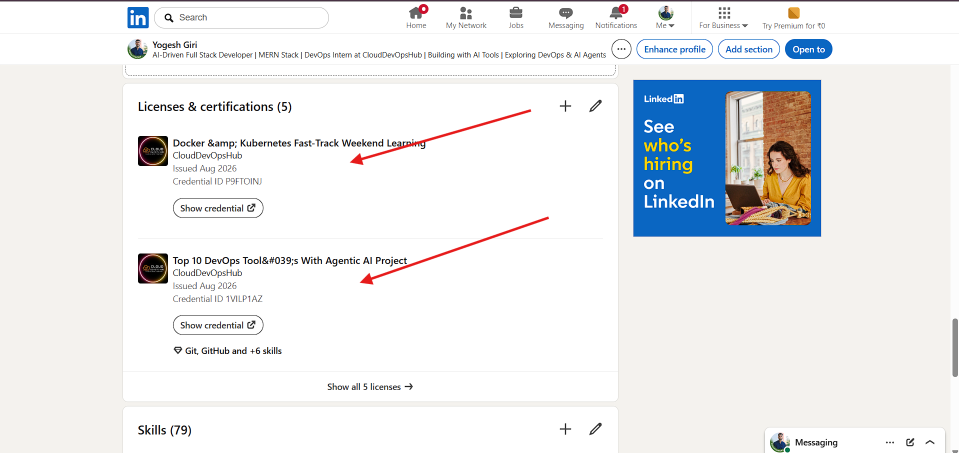Click Yogesh Giri name in sticky header
The image size is (959, 453).
point(175,45)
